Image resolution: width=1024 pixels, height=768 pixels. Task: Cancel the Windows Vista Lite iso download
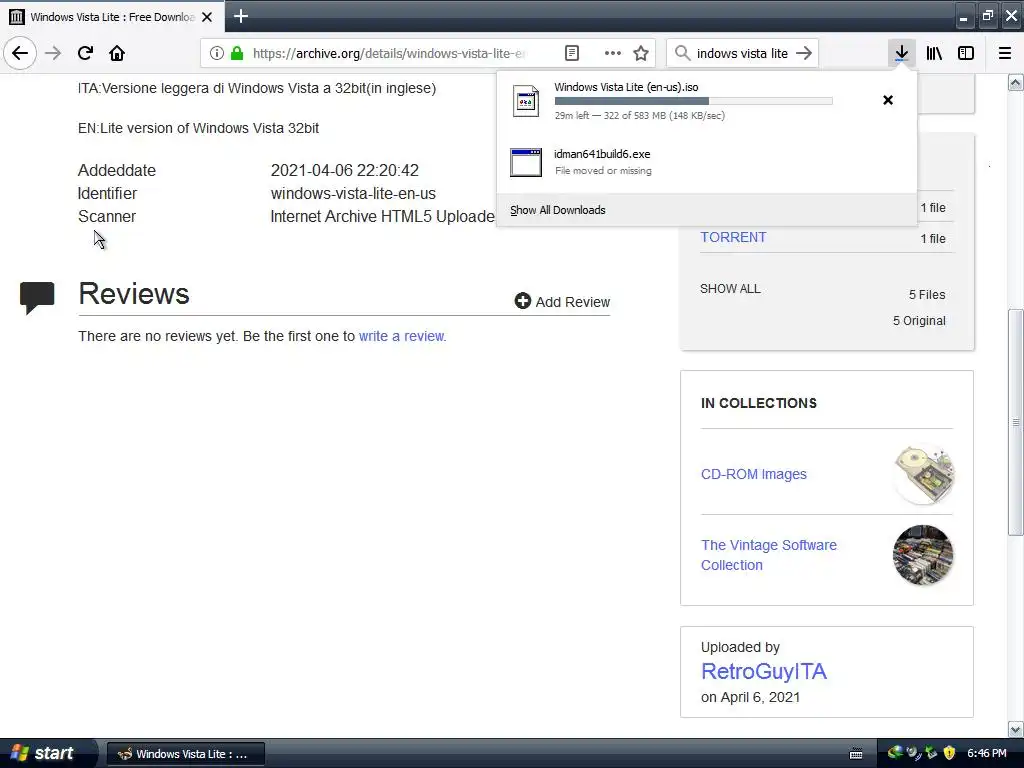pos(888,100)
